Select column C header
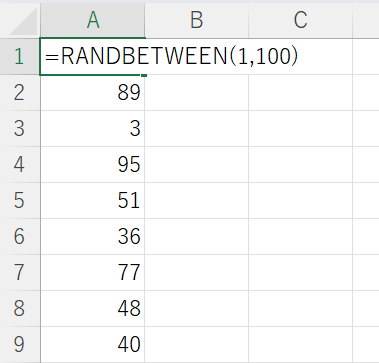379x363 pixels. [x=300, y=21]
